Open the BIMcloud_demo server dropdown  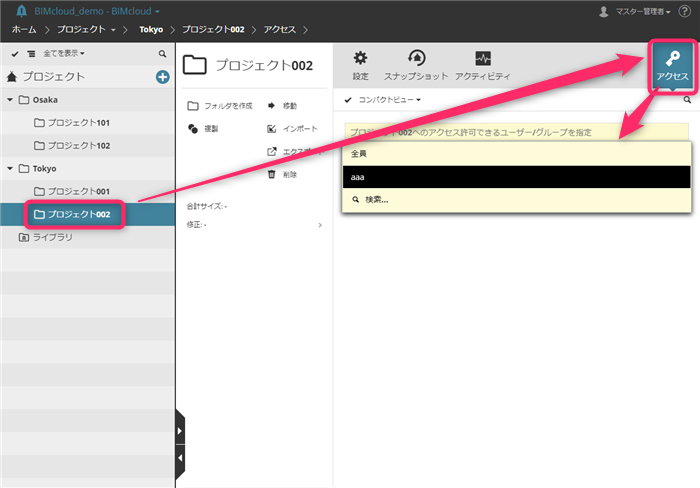[97, 11]
